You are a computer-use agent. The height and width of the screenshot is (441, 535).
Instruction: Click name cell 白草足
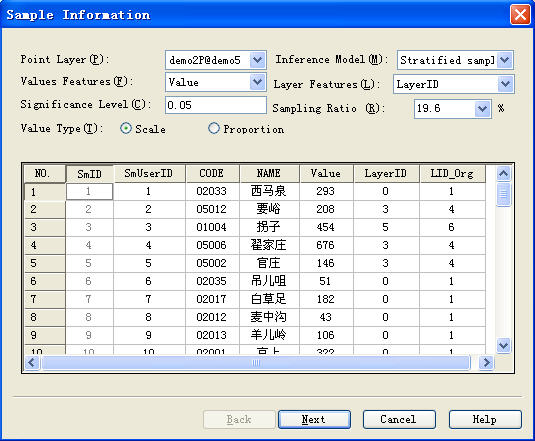pos(269,299)
